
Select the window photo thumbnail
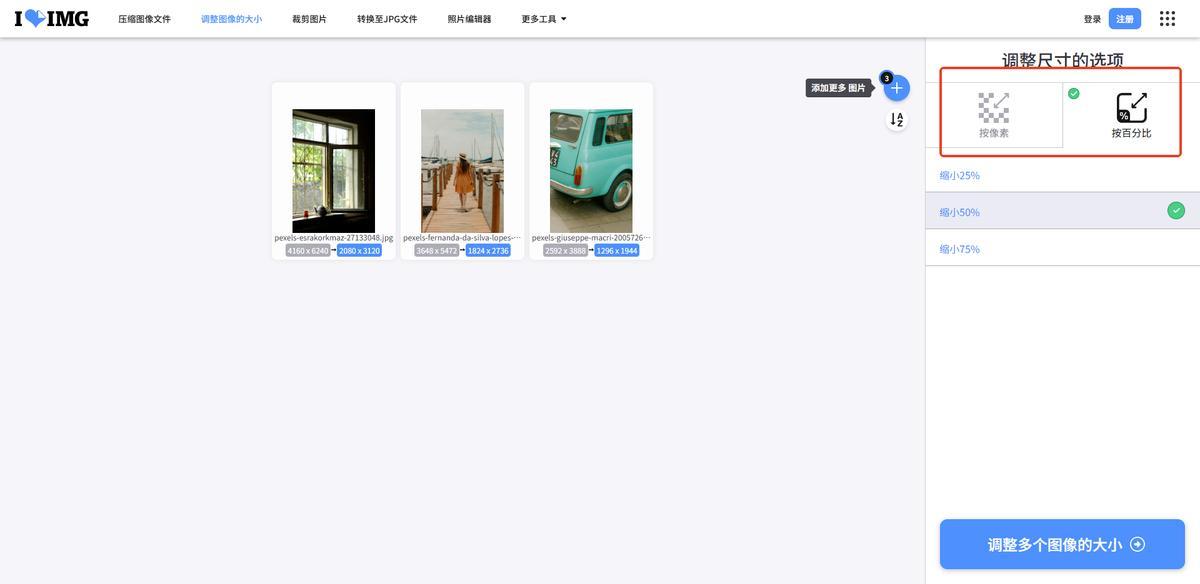(333, 171)
